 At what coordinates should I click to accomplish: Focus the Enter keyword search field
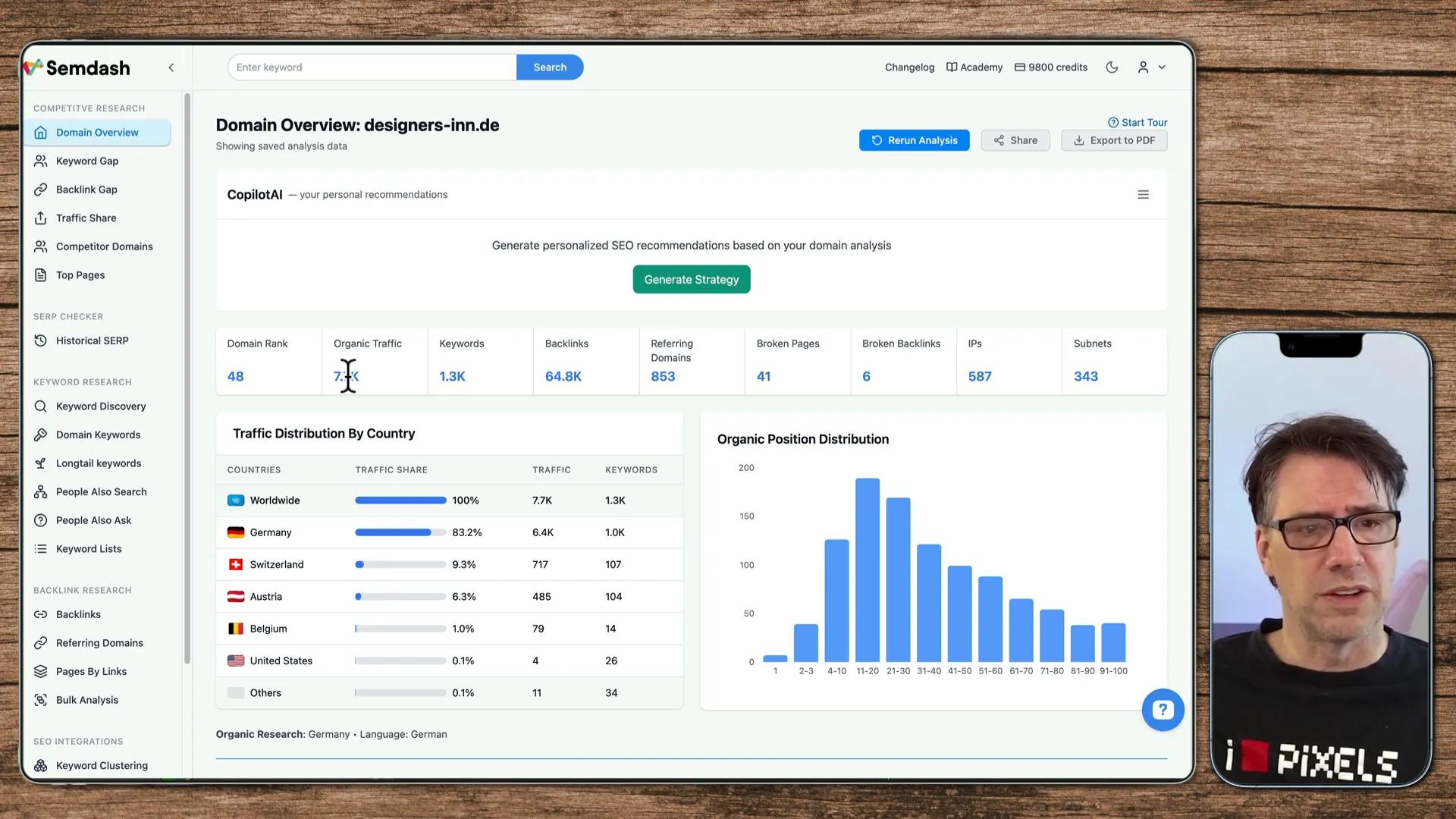372,67
